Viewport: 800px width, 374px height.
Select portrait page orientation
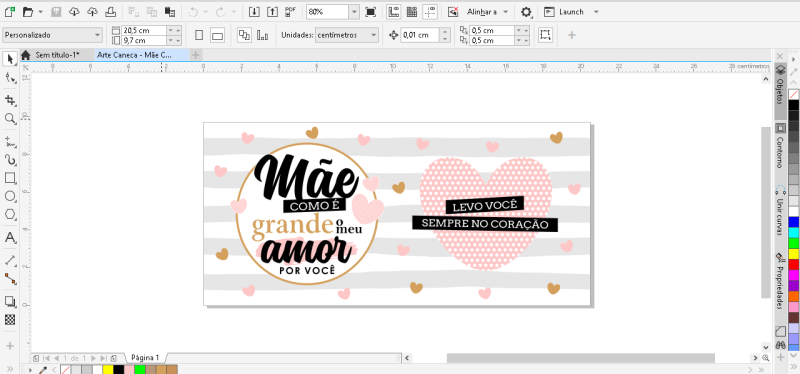click(199, 35)
